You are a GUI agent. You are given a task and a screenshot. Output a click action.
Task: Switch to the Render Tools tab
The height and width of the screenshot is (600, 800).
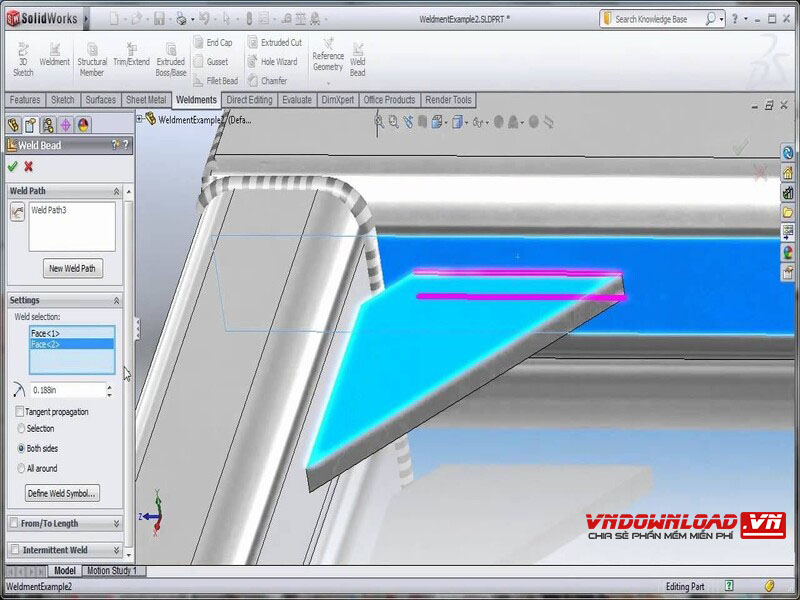tap(448, 99)
